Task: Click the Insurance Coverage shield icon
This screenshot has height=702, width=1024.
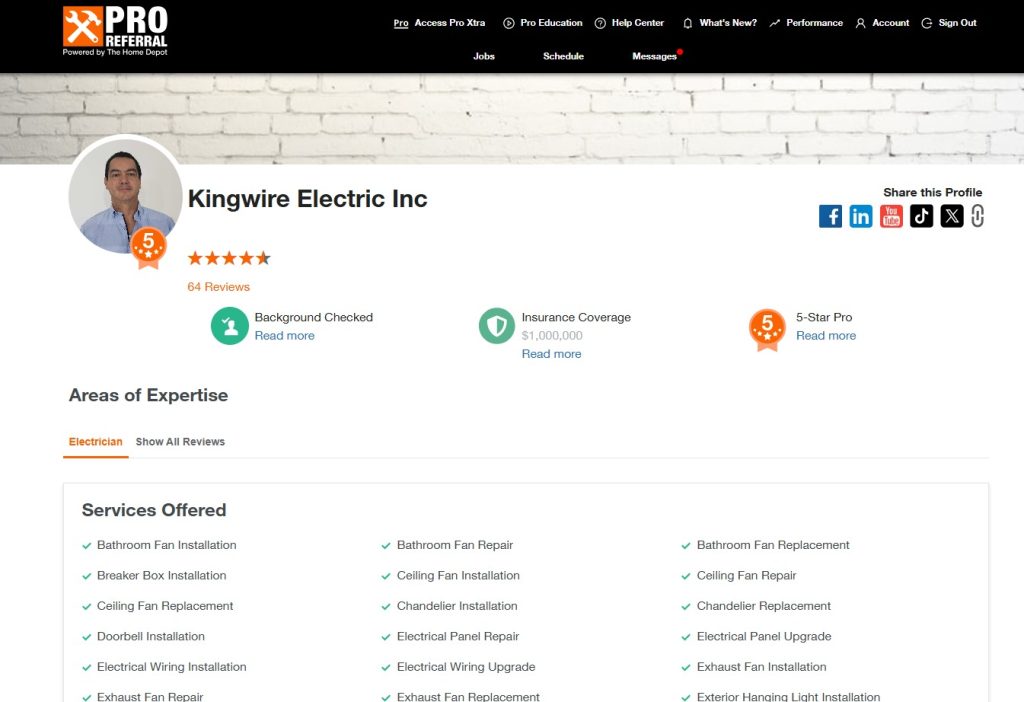Action: coord(496,326)
